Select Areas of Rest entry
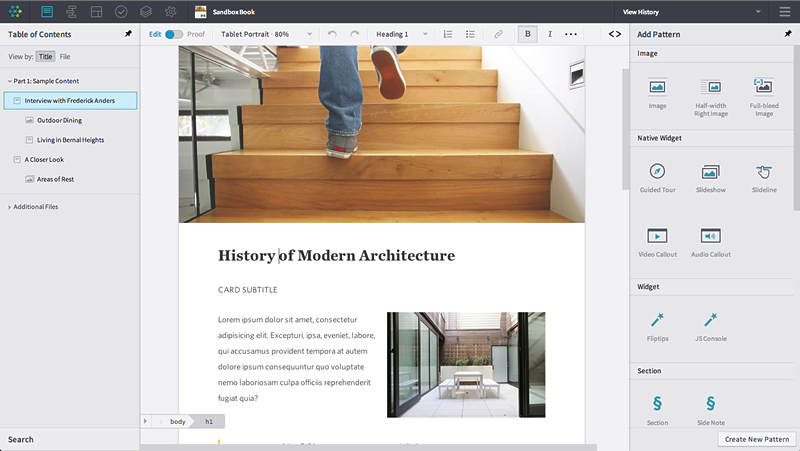The width and height of the screenshot is (800, 451). click(55, 179)
